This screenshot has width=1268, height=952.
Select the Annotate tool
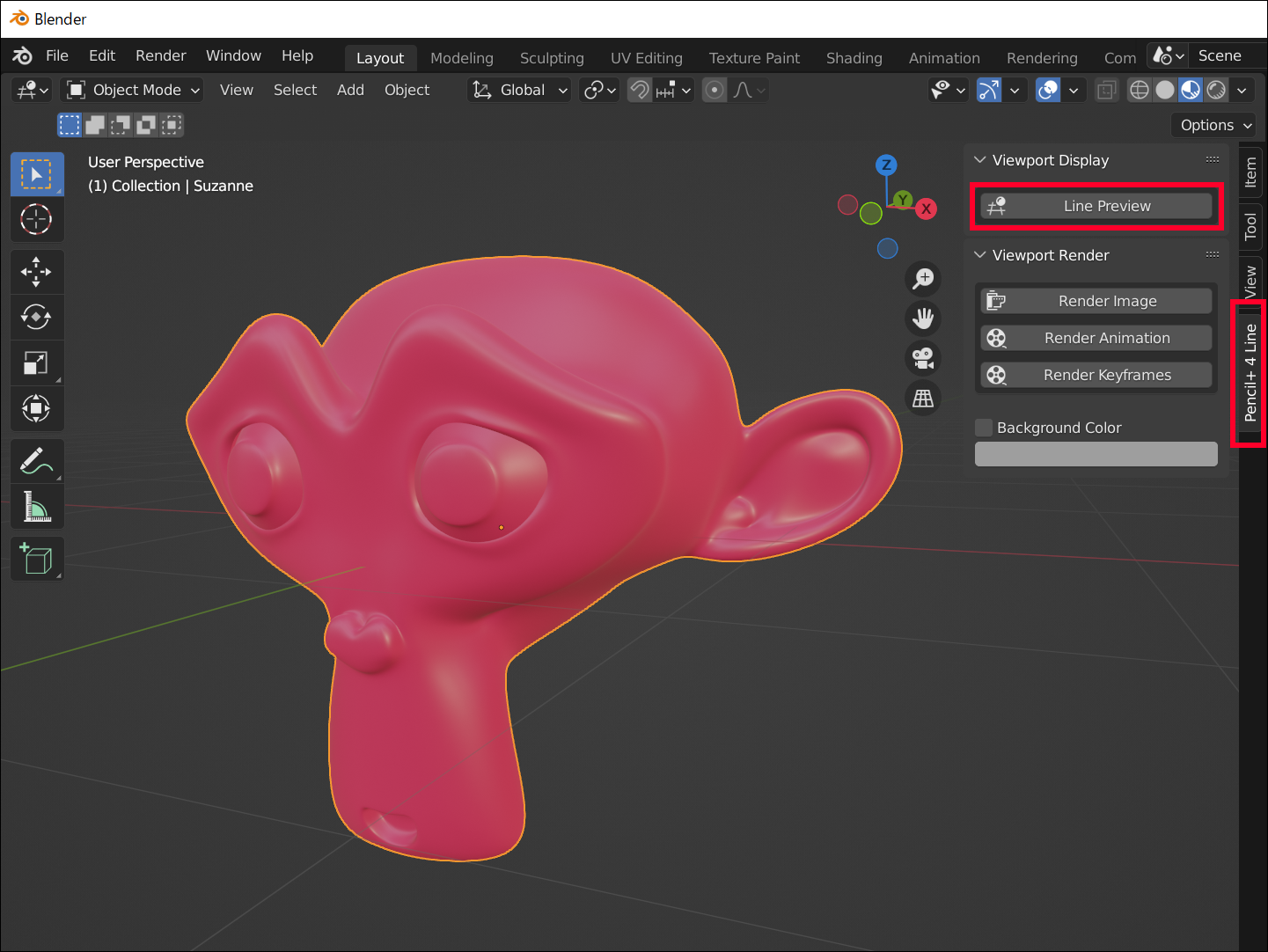pos(36,461)
